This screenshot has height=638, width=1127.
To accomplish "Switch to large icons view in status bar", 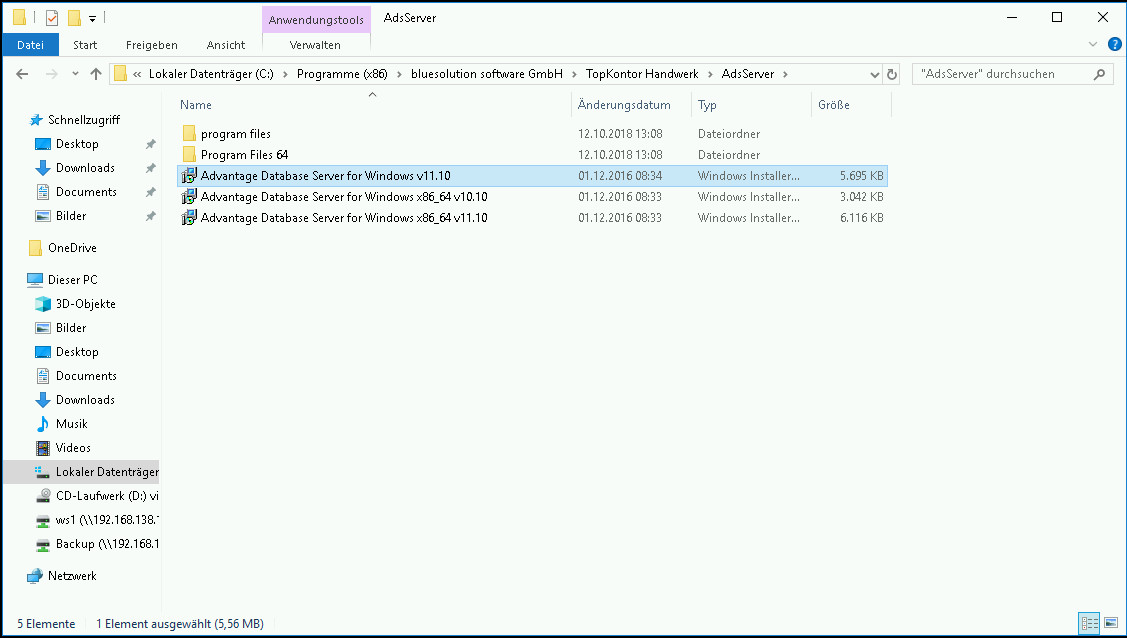I will tap(1110, 623).
